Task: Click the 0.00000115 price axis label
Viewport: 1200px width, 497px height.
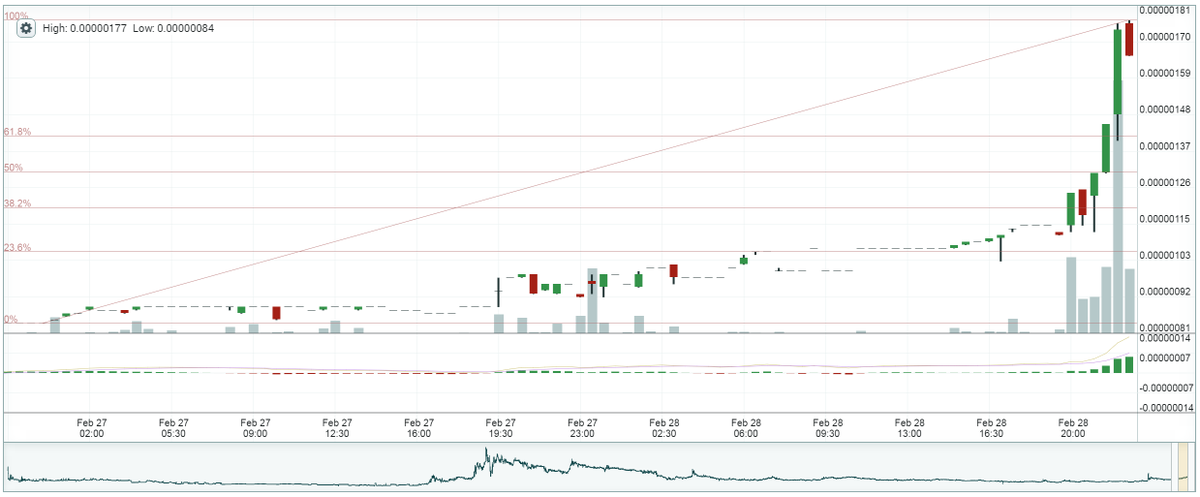Action: click(x=1166, y=219)
